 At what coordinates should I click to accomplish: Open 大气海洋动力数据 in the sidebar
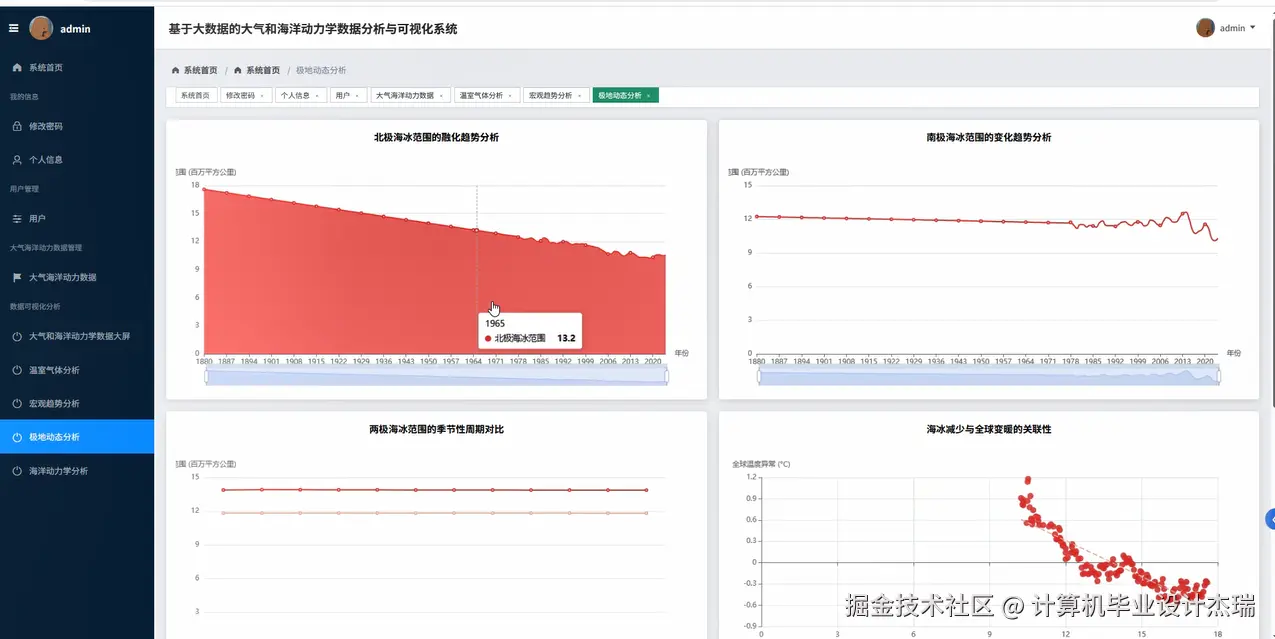[x=77, y=277]
